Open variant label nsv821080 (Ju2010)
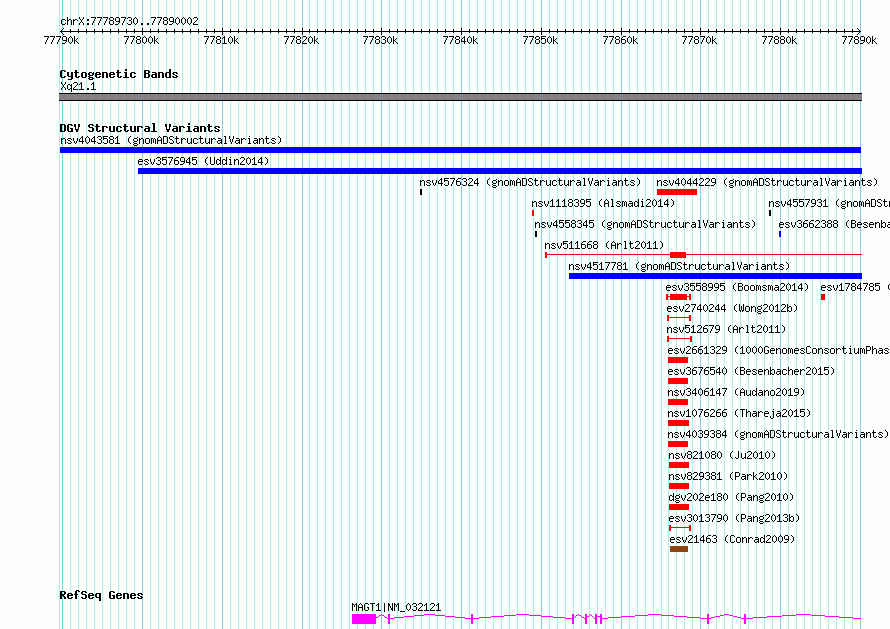This screenshot has height=629, width=890. [x=723, y=455]
